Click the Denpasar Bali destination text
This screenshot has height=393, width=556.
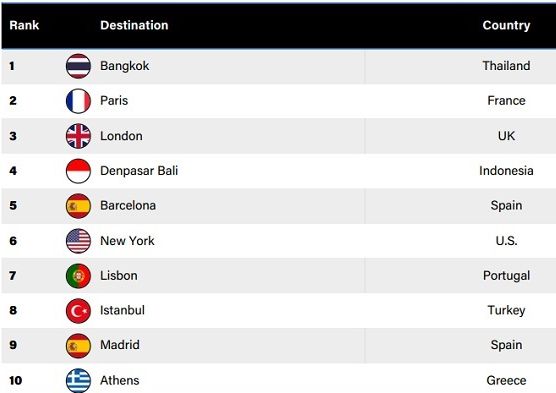[139, 171]
